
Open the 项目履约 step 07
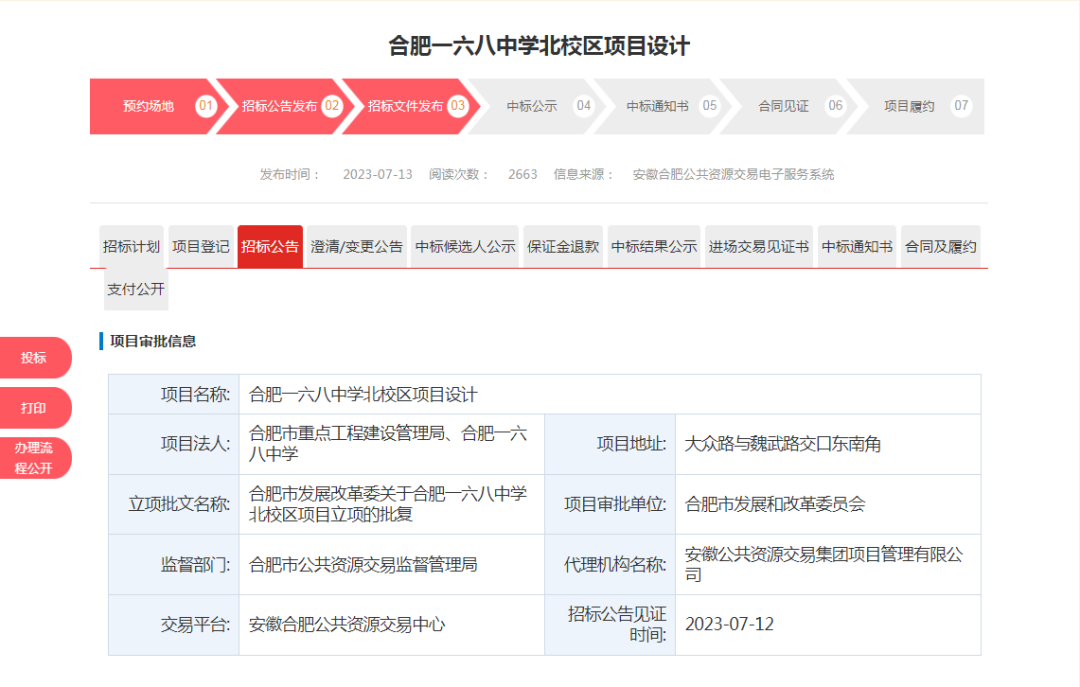pos(916,106)
